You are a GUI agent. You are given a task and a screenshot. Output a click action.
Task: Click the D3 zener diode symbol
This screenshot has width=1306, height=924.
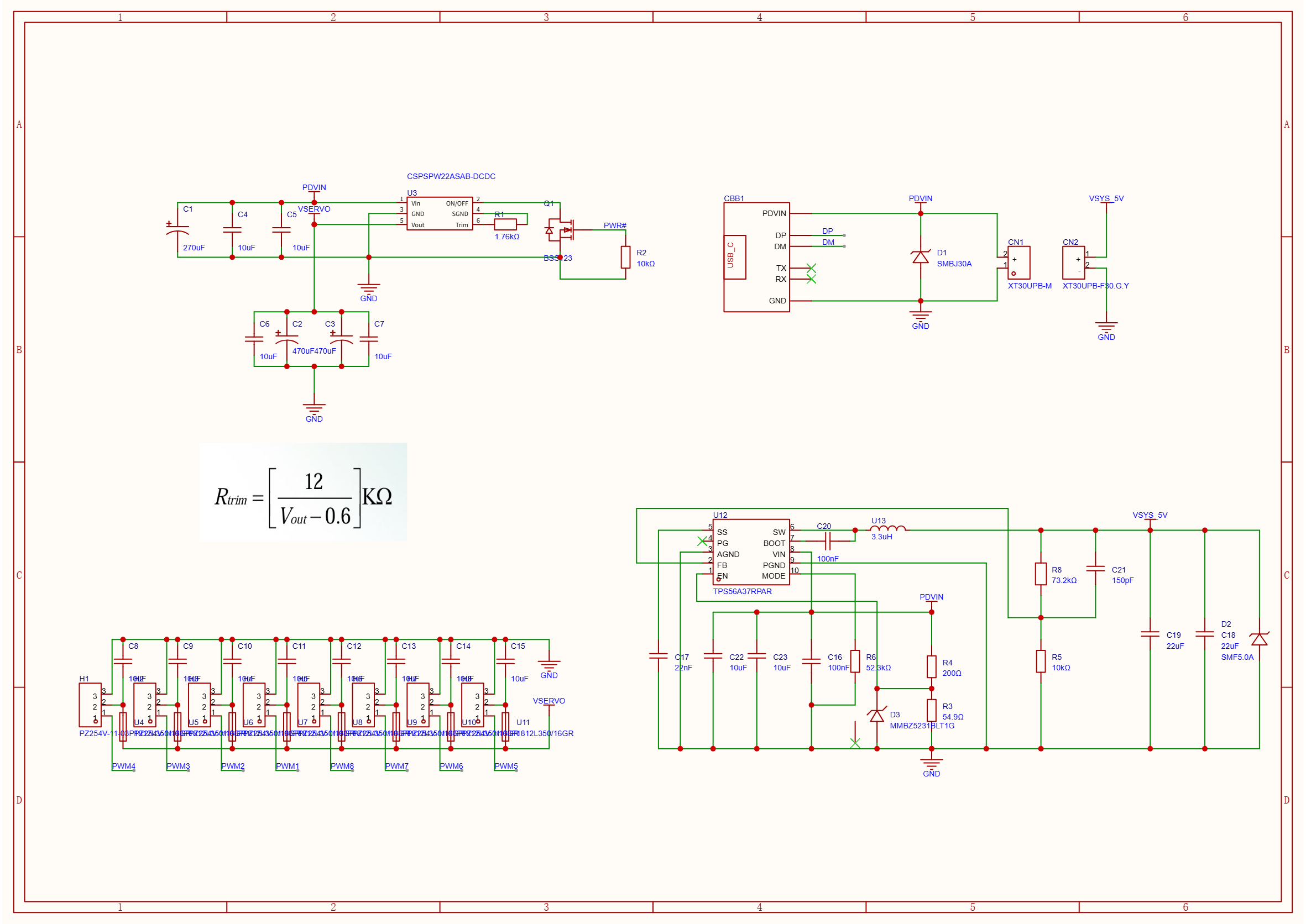876,715
